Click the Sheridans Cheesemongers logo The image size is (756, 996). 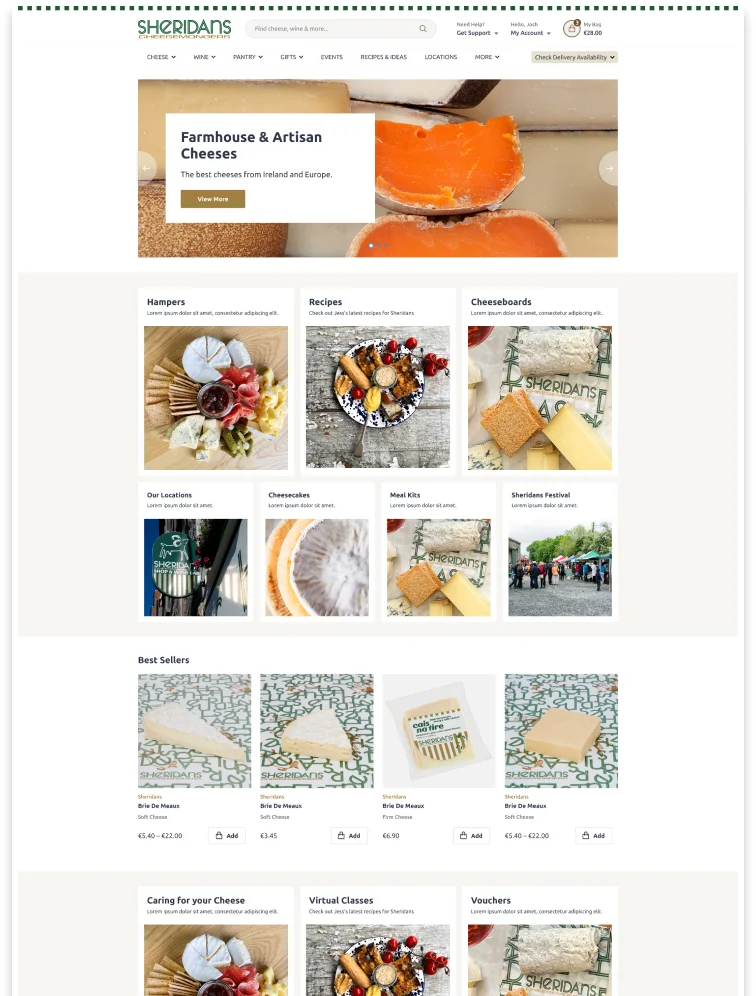pyautogui.click(x=184, y=29)
